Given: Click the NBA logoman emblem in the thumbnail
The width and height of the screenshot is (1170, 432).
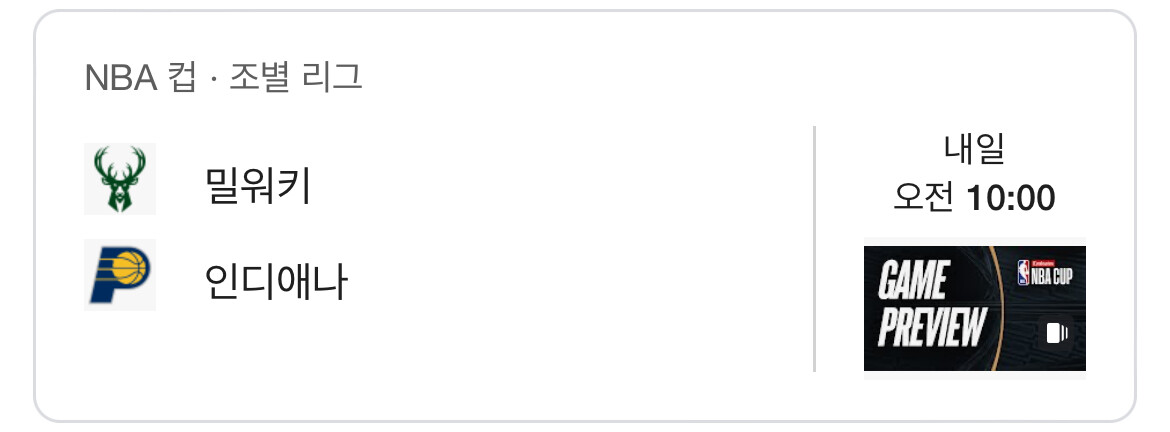Looking at the screenshot, I should click(x=1023, y=273).
